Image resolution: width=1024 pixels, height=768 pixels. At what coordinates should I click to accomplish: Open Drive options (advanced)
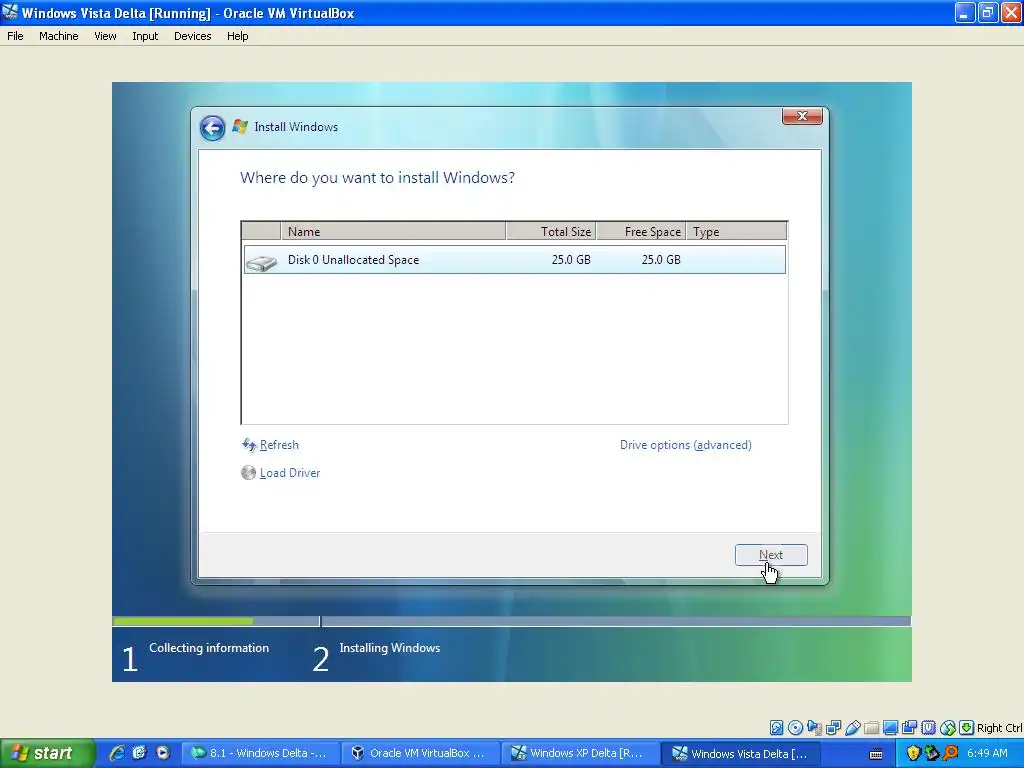pyautogui.click(x=686, y=445)
